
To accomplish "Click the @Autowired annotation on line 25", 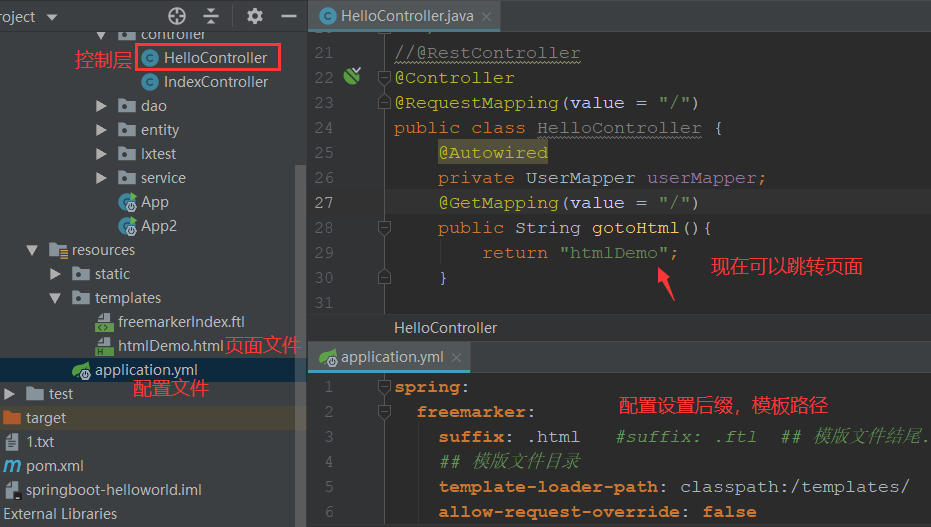I will point(493,153).
